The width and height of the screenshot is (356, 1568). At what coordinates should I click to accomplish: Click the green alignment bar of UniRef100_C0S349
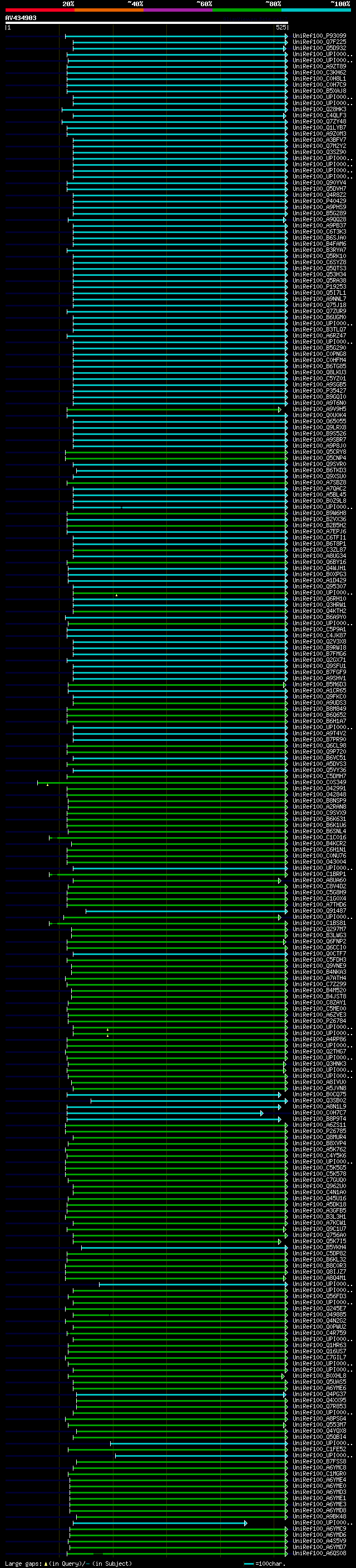[162, 783]
